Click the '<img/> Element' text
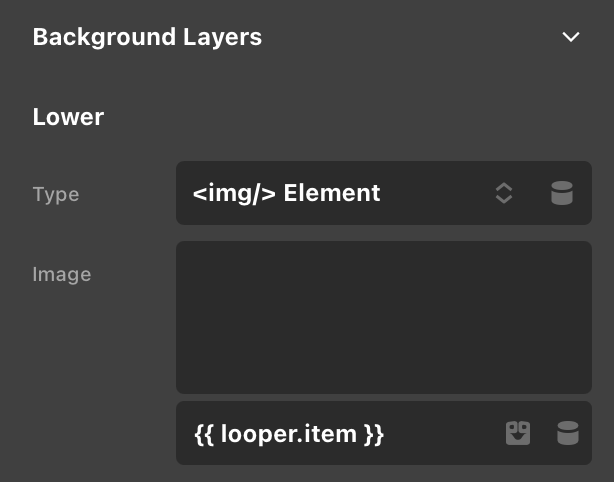 click(287, 193)
